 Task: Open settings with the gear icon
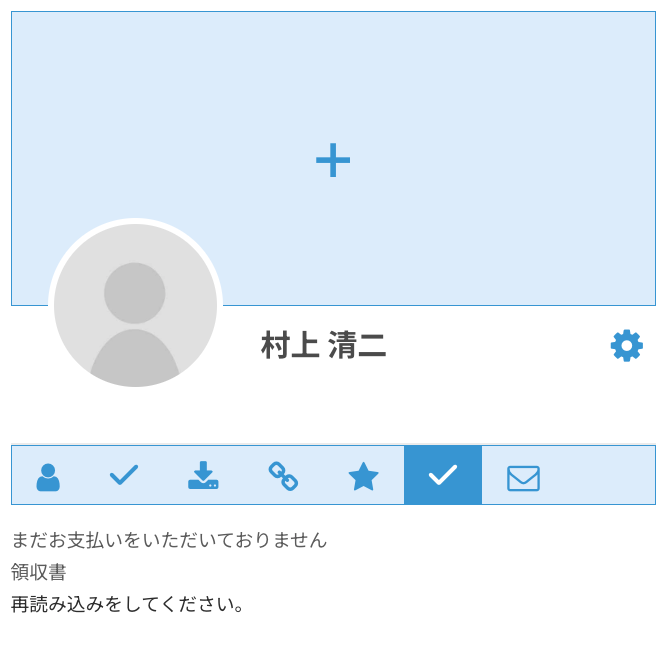626,345
